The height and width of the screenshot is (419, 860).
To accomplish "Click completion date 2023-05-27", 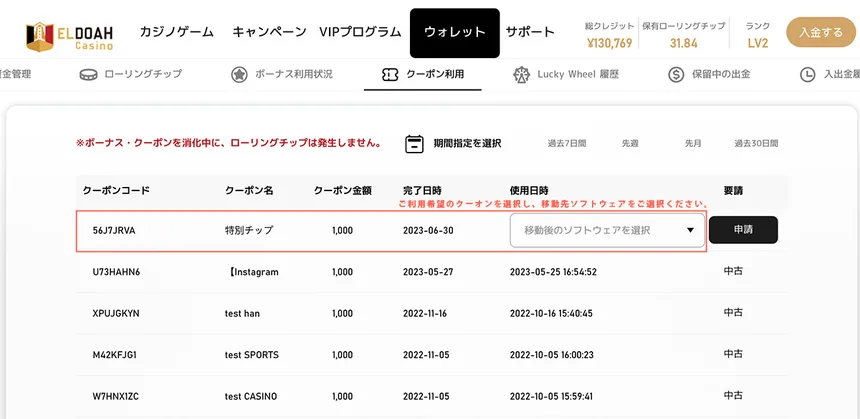I will tap(428, 272).
